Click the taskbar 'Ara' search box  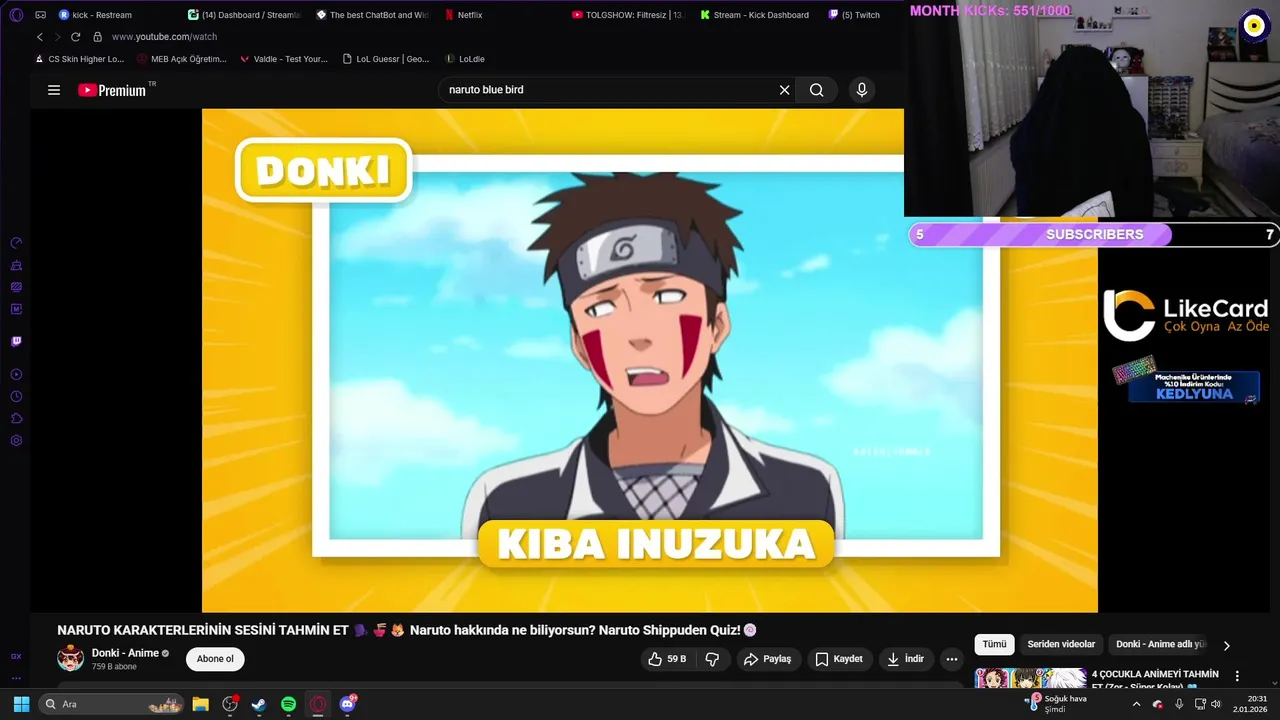112,704
